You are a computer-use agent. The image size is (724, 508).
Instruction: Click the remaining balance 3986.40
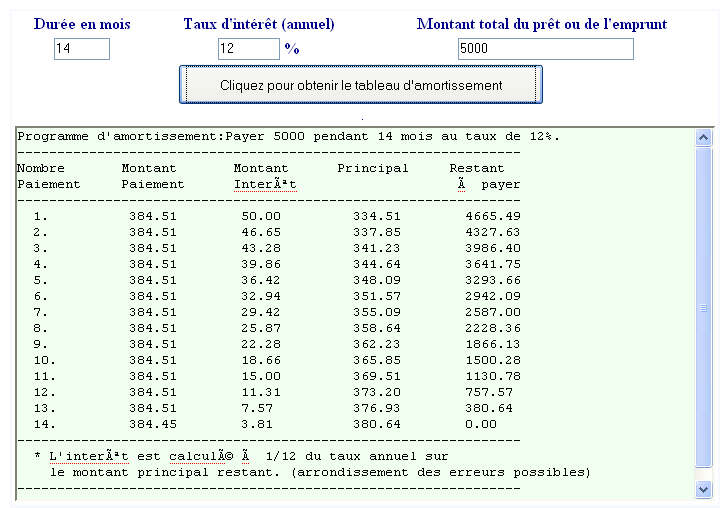click(x=493, y=248)
